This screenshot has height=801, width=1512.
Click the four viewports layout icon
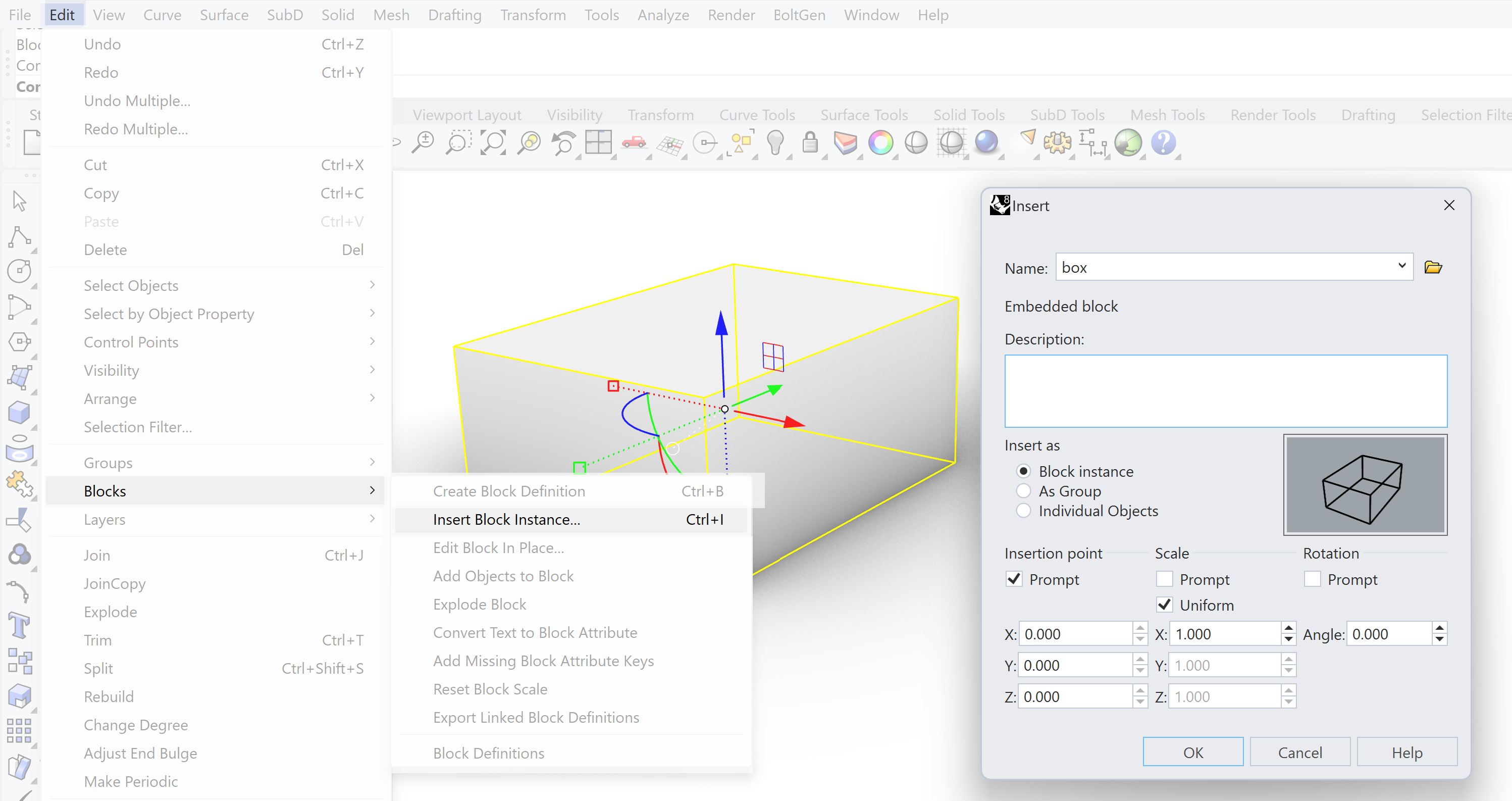point(598,143)
